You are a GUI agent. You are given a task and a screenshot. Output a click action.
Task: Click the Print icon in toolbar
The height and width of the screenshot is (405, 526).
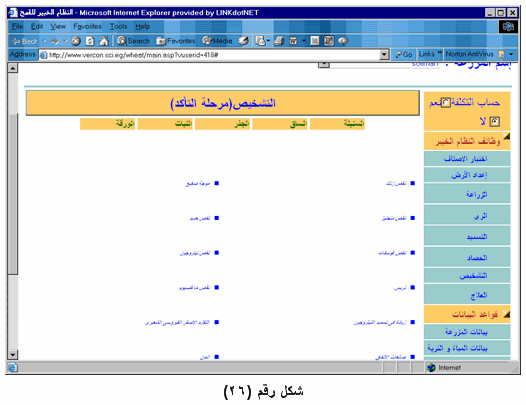coord(279,41)
